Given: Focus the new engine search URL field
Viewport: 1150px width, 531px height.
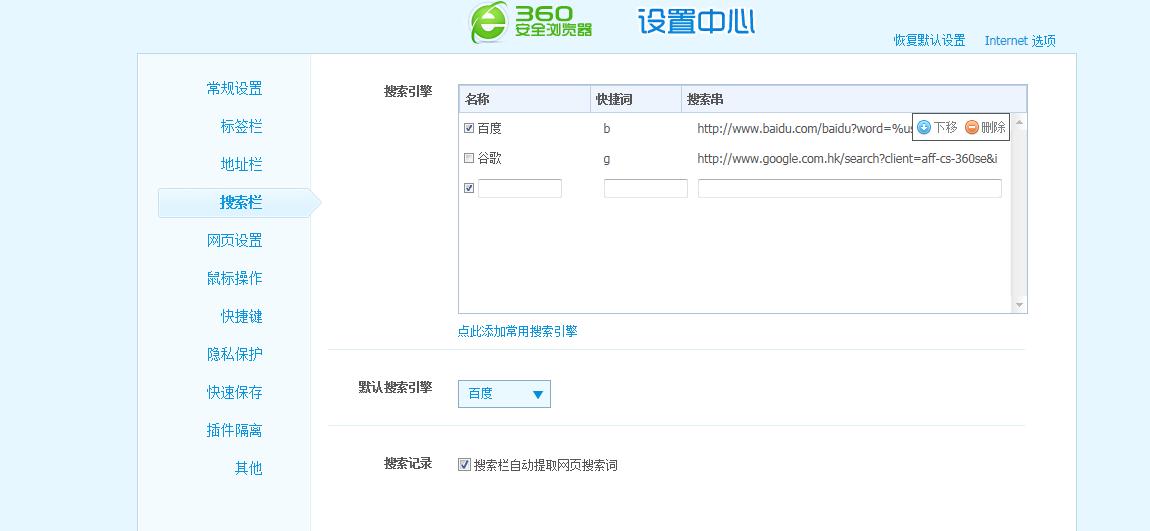Looking at the screenshot, I should pyautogui.click(x=849, y=188).
